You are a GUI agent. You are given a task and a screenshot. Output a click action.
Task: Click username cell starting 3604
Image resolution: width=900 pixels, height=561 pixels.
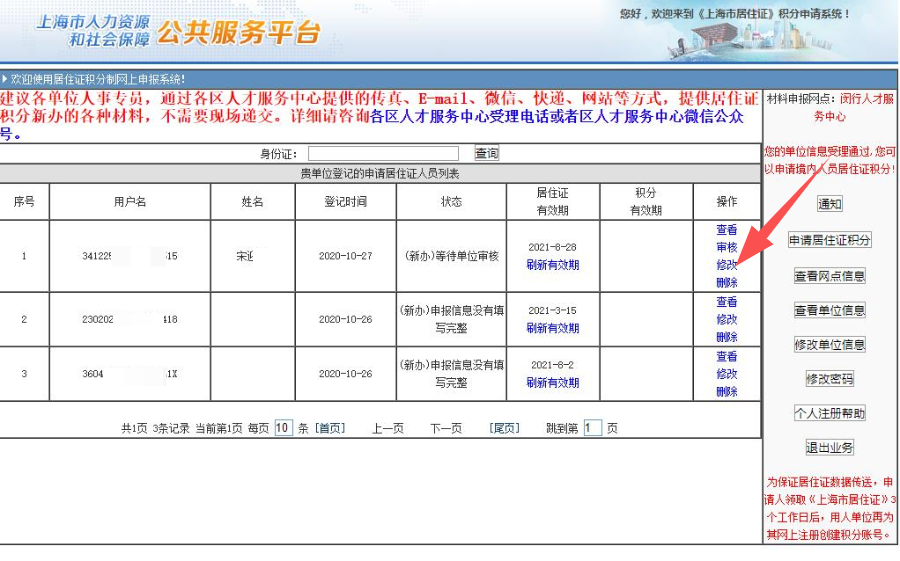130,374
